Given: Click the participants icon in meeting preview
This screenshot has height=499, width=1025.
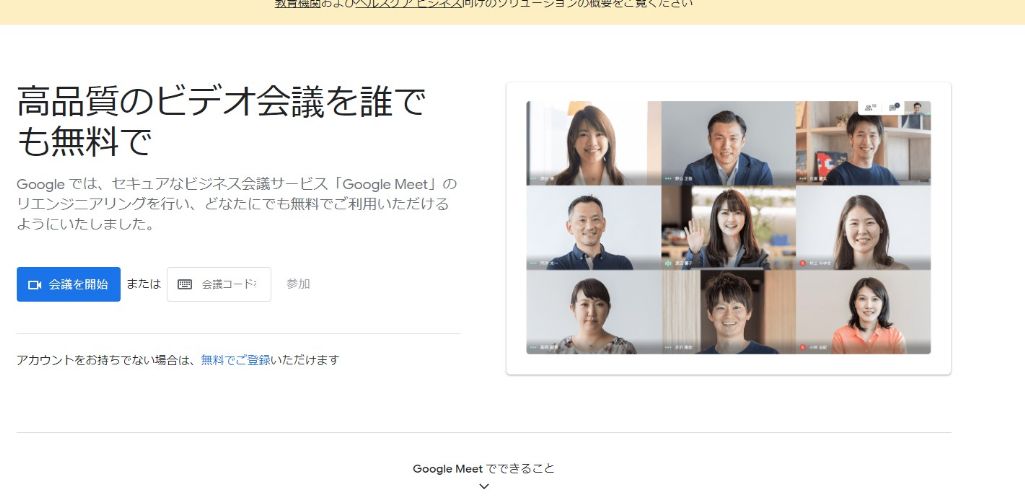Looking at the screenshot, I should click(869, 108).
